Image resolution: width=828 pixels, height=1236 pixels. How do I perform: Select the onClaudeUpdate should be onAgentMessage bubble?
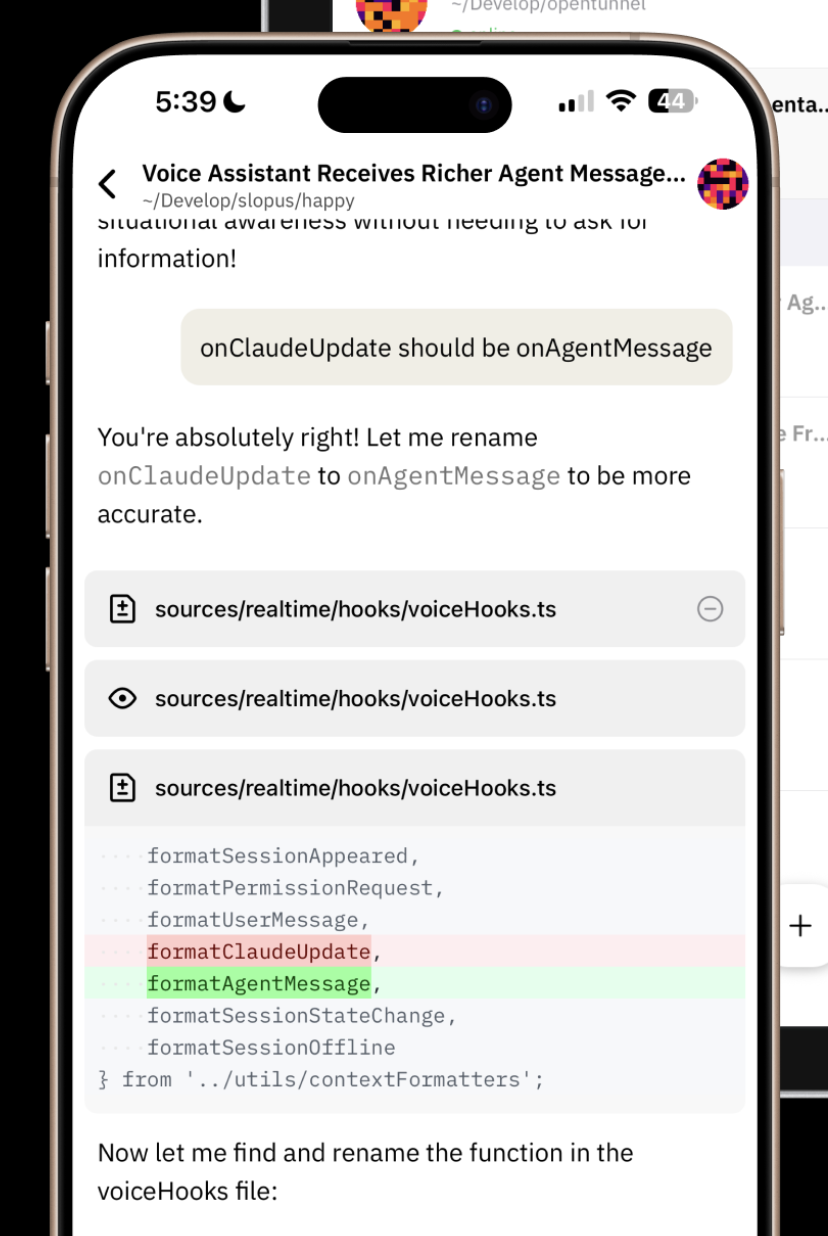tap(456, 347)
